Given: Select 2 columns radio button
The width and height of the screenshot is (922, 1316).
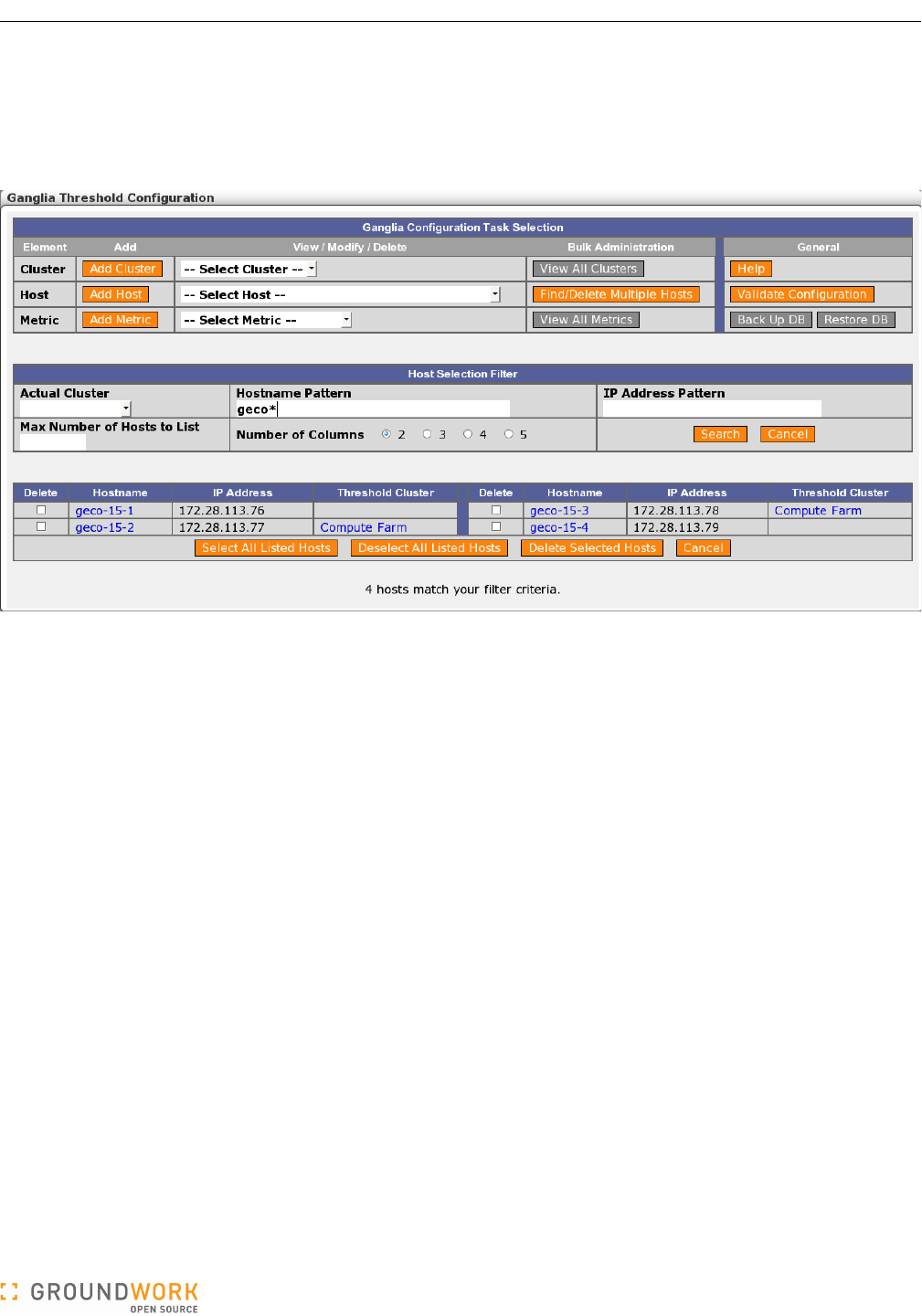Looking at the screenshot, I should 387,434.
